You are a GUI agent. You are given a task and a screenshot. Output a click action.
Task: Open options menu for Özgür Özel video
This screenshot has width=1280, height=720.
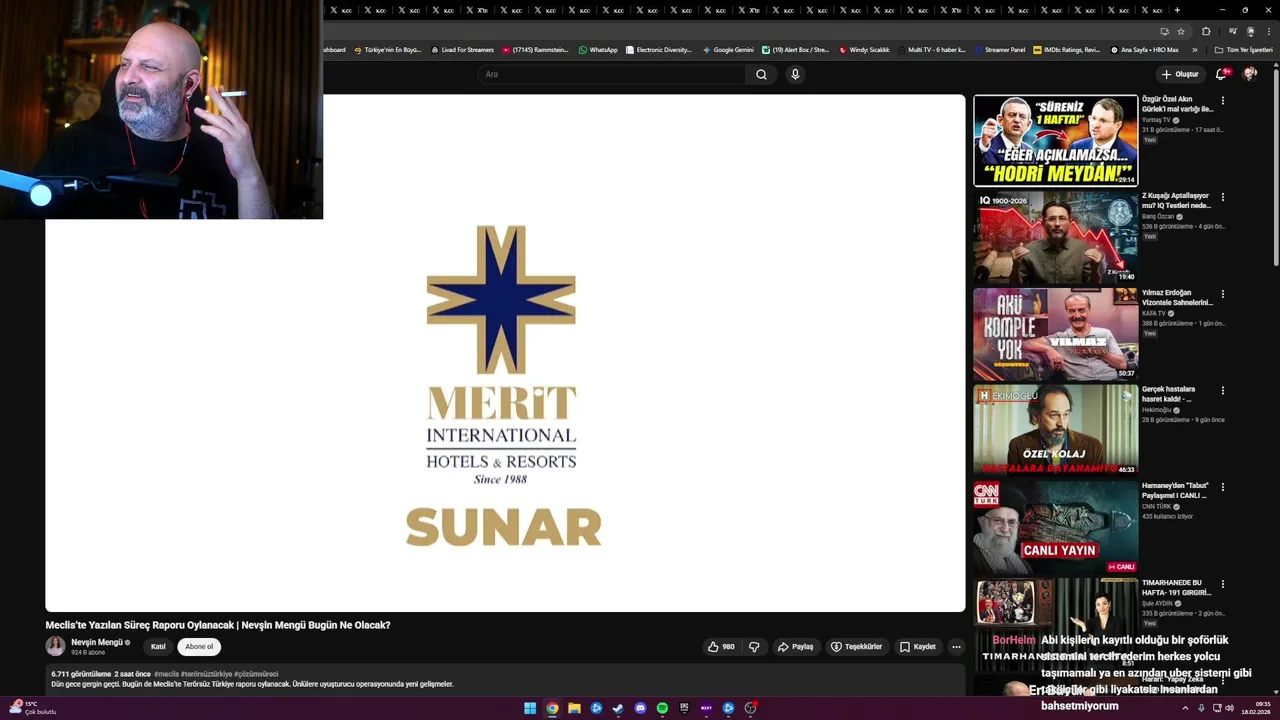1222,101
